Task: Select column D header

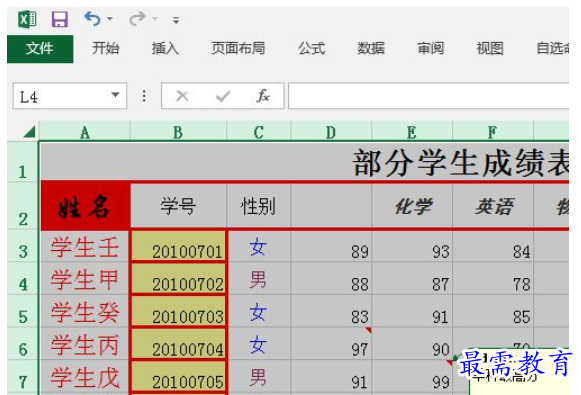Action: pos(331,132)
